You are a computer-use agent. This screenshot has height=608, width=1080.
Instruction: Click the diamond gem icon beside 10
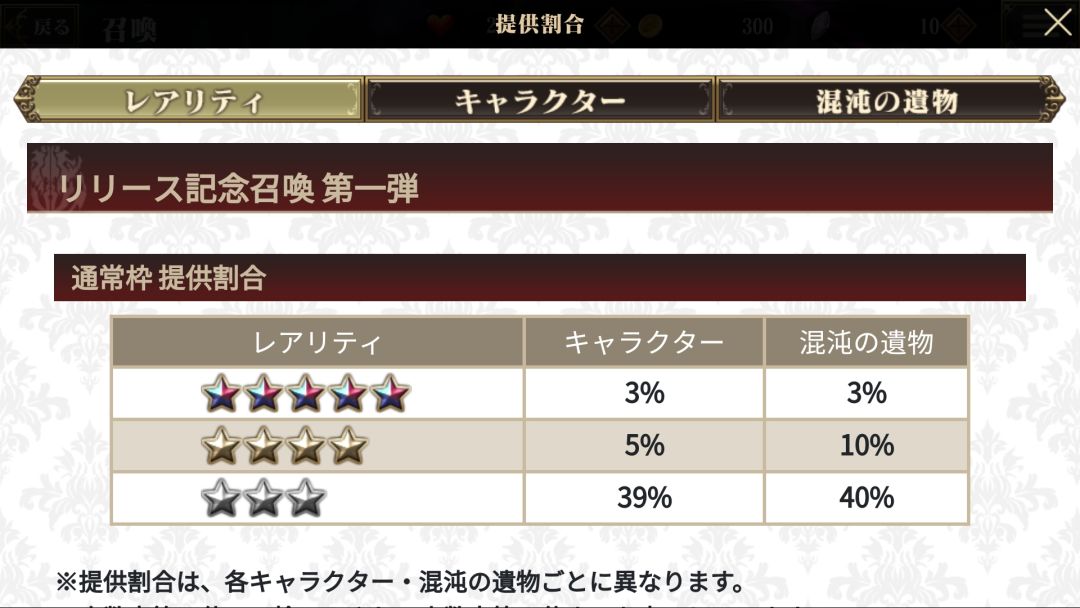[x=959, y=26]
